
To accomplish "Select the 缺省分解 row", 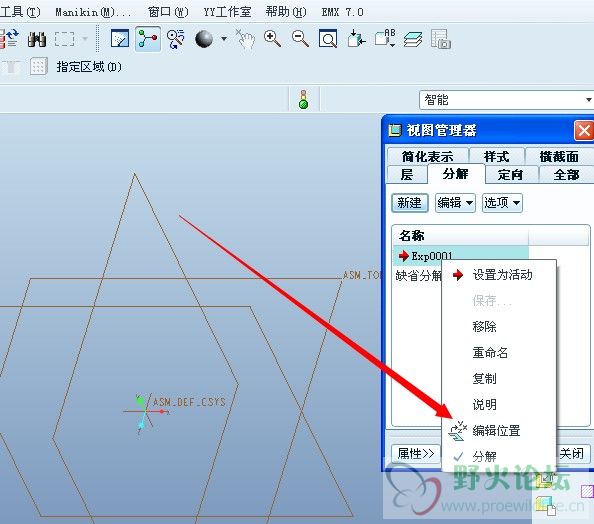I will pos(418,275).
